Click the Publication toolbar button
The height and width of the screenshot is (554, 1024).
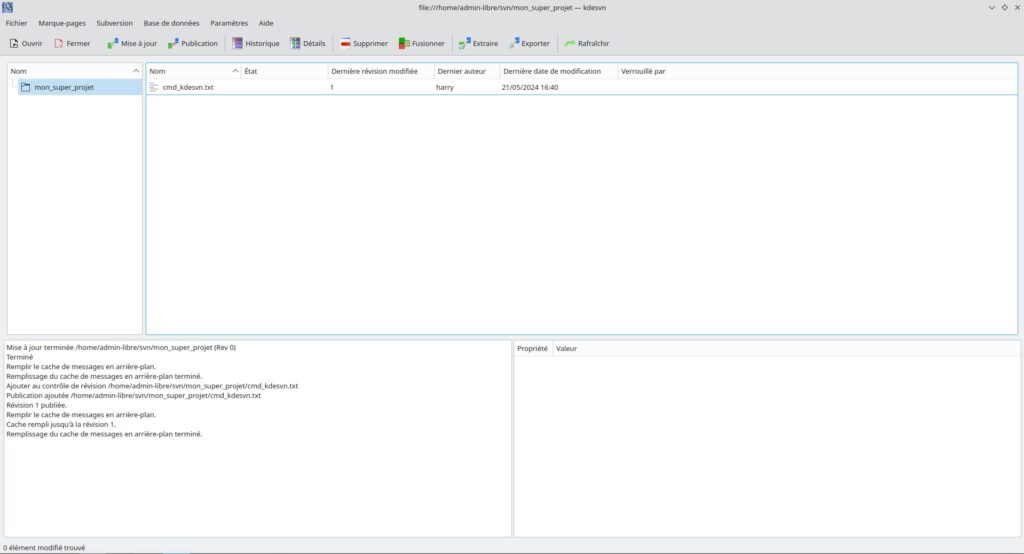pos(193,43)
